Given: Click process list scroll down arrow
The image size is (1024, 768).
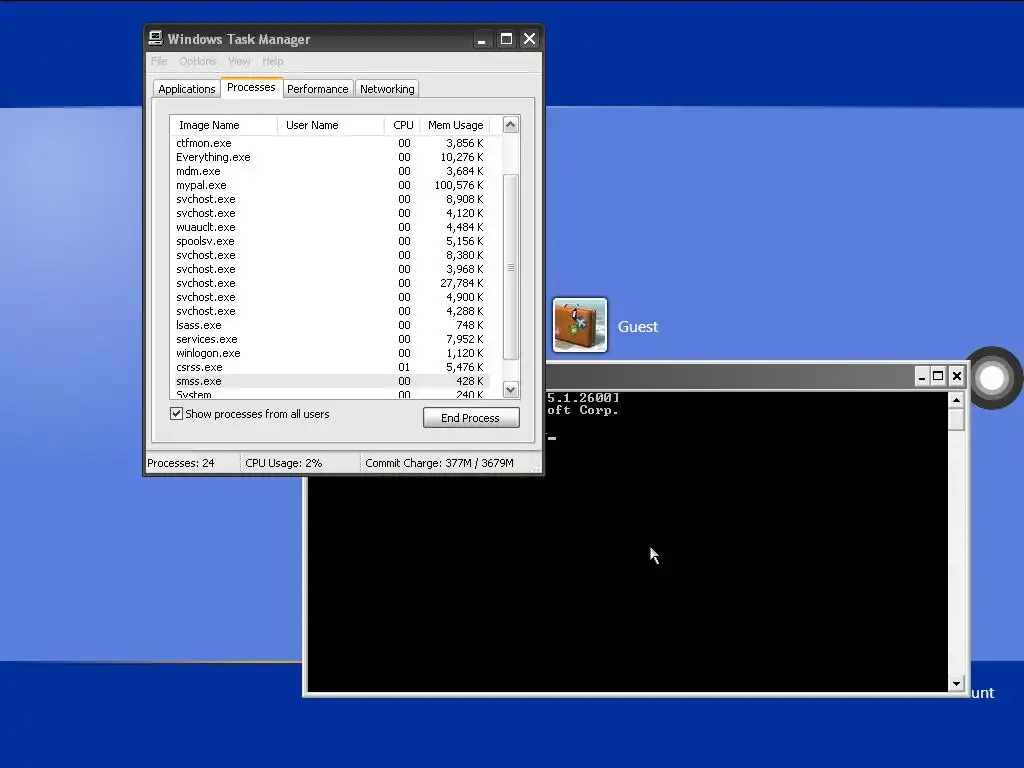Looking at the screenshot, I should tap(511, 390).
